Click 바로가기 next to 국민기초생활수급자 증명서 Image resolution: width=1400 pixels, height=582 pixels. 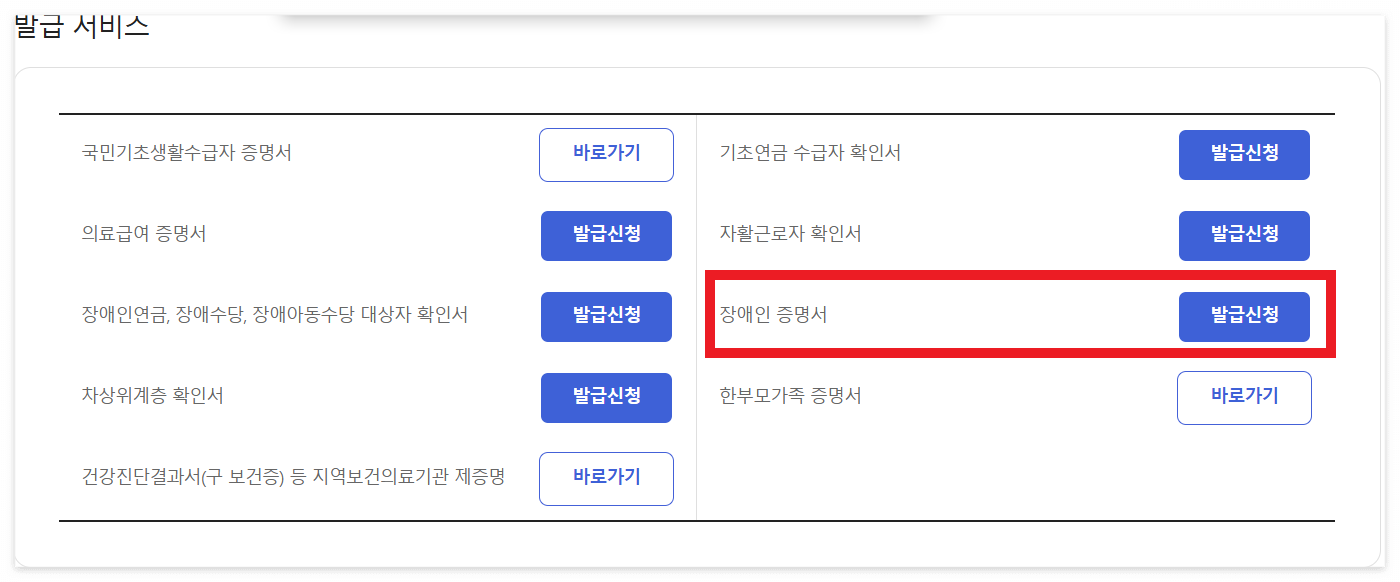coord(606,155)
